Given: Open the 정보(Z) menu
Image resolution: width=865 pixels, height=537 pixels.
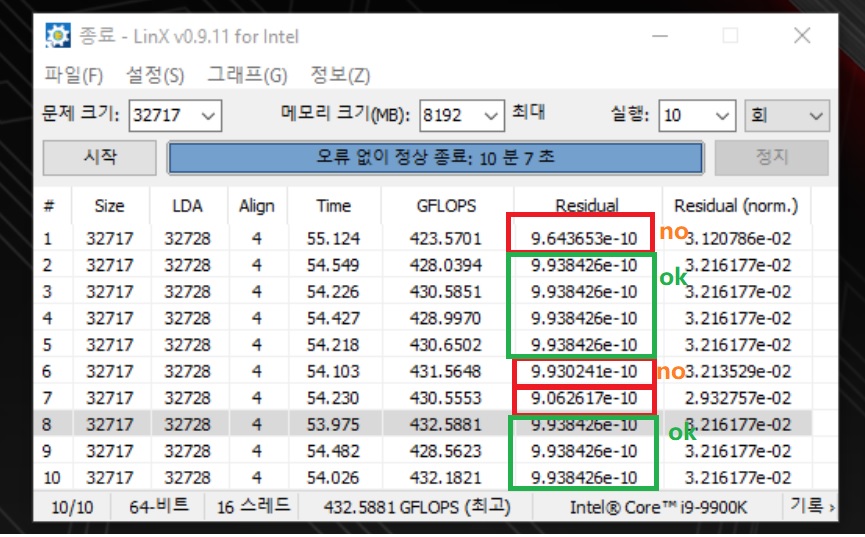Looking at the screenshot, I should 340,75.
